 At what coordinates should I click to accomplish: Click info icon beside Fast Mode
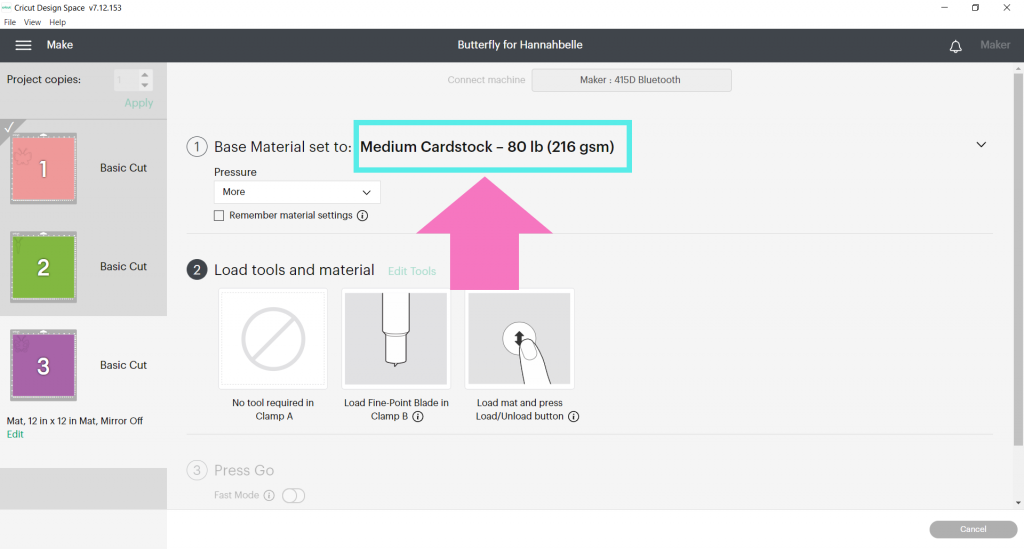[x=269, y=495]
